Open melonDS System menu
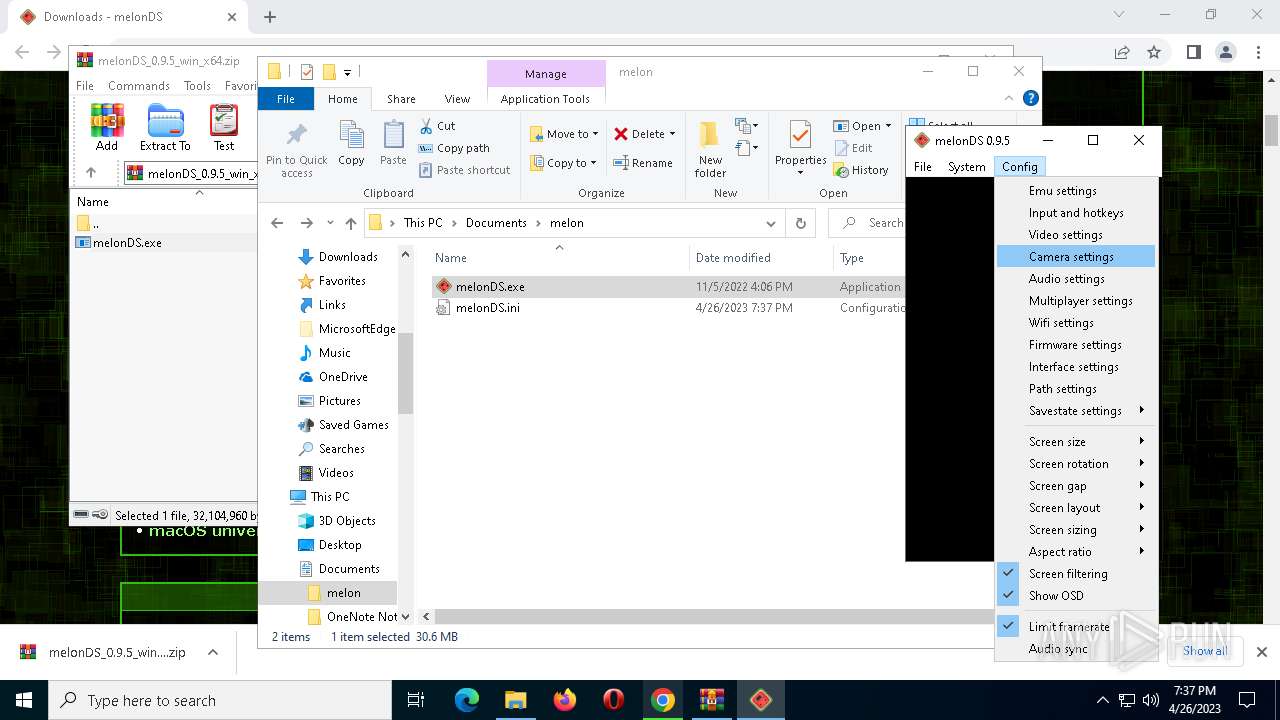The width and height of the screenshot is (1280, 720). pos(966,167)
